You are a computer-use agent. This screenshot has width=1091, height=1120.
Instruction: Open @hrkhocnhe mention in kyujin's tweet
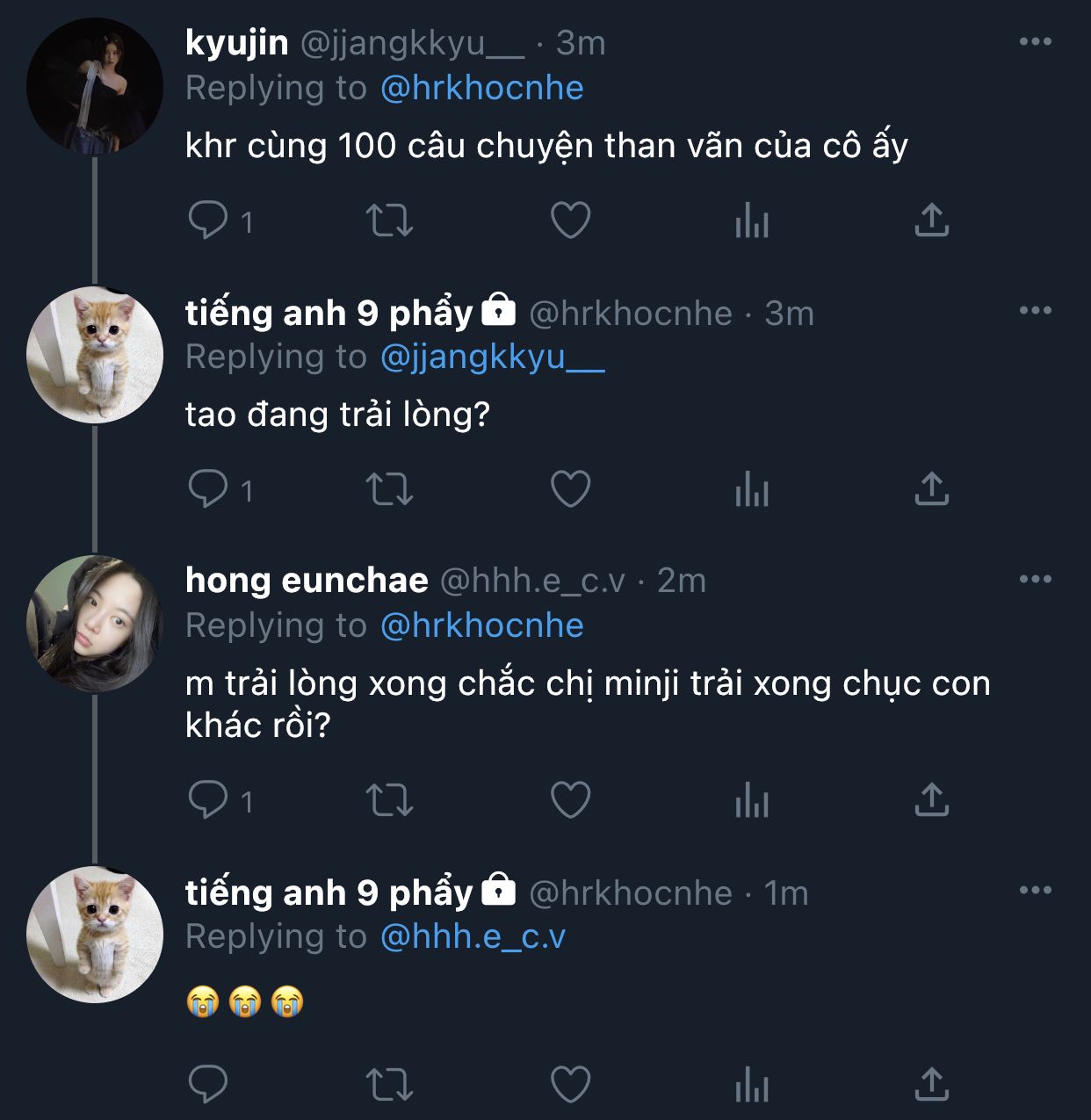click(x=481, y=88)
